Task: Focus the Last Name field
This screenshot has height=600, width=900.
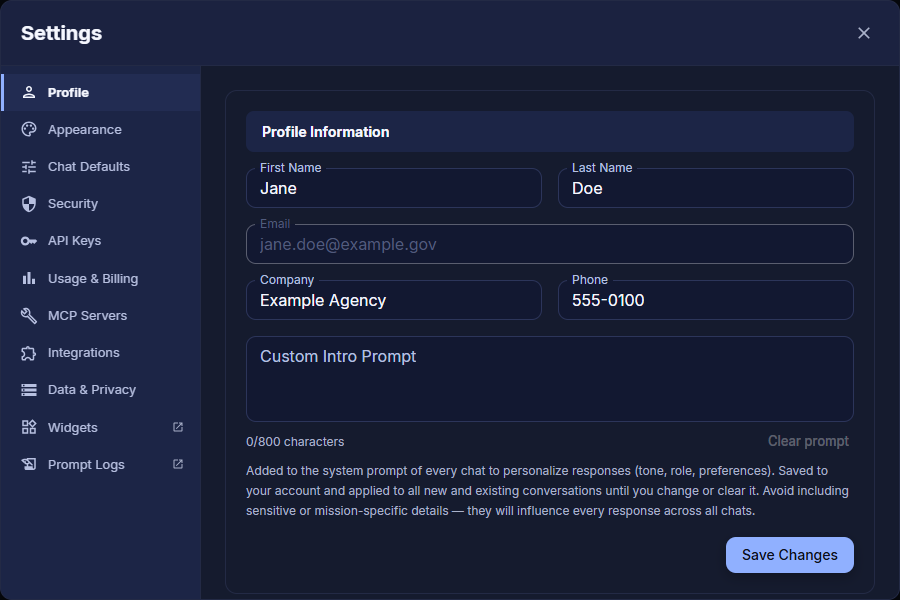Action: click(x=705, y=188)
